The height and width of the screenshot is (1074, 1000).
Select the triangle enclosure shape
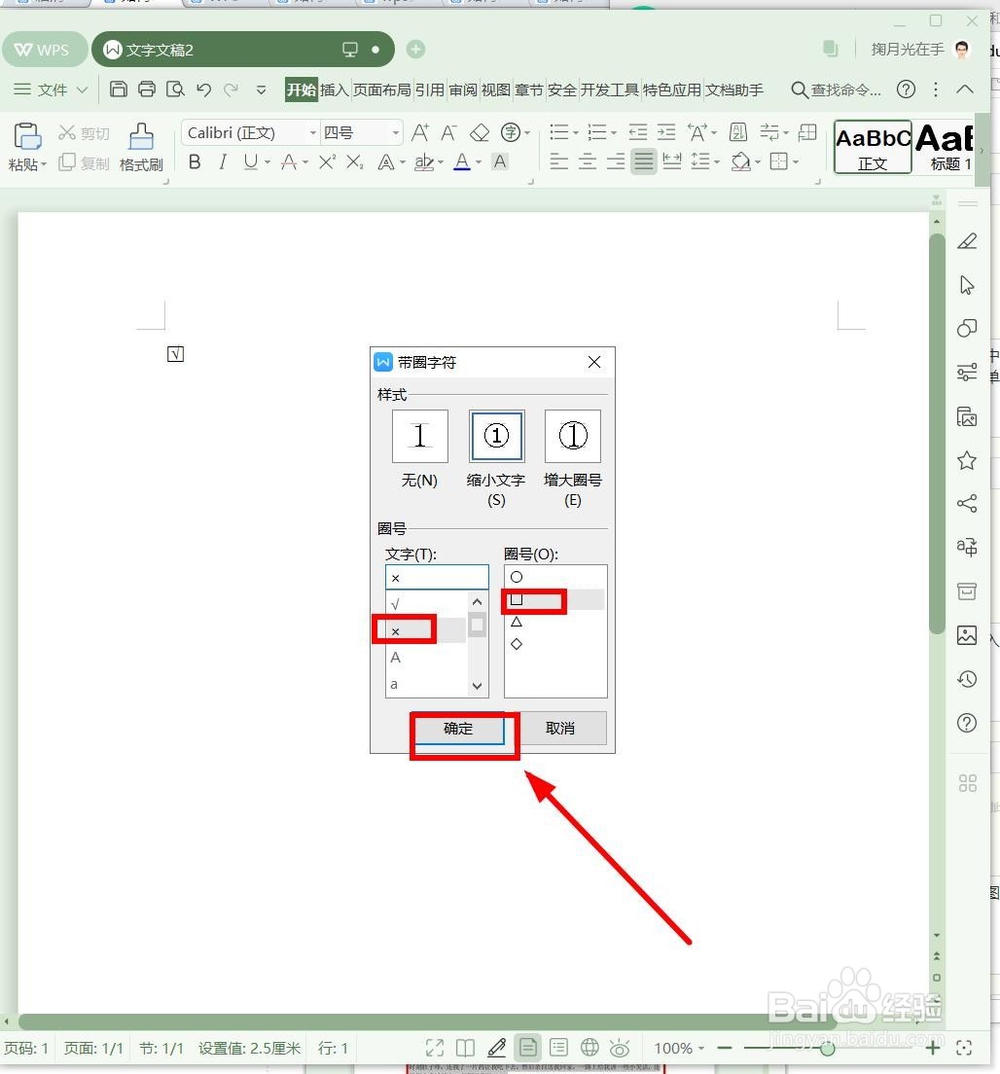(555, 622)
